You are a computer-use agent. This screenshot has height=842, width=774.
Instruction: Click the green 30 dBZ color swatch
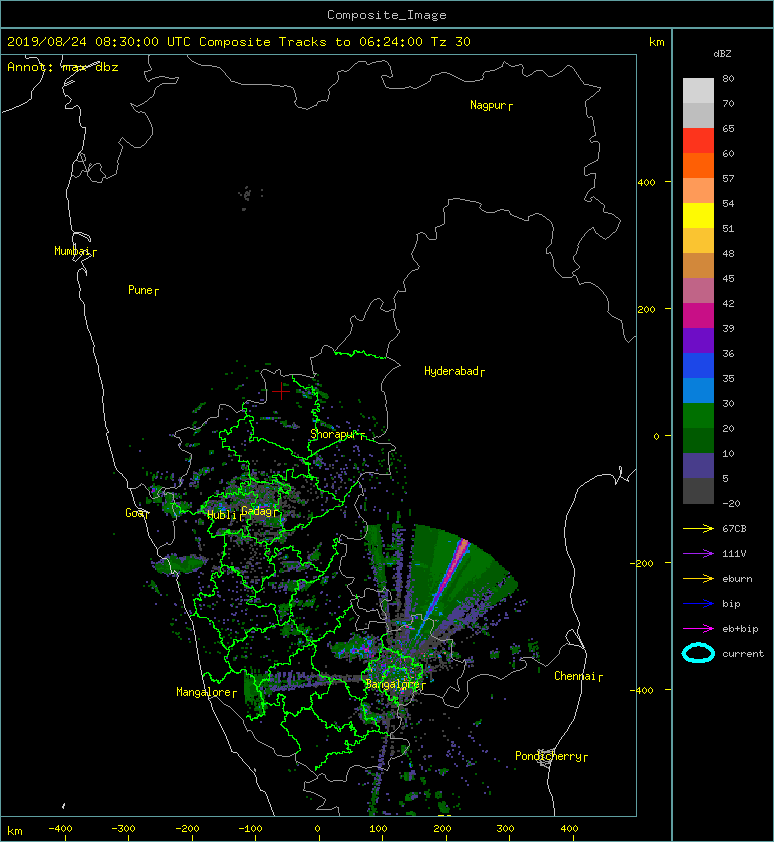pyautogui.click(x=698, y=416)
